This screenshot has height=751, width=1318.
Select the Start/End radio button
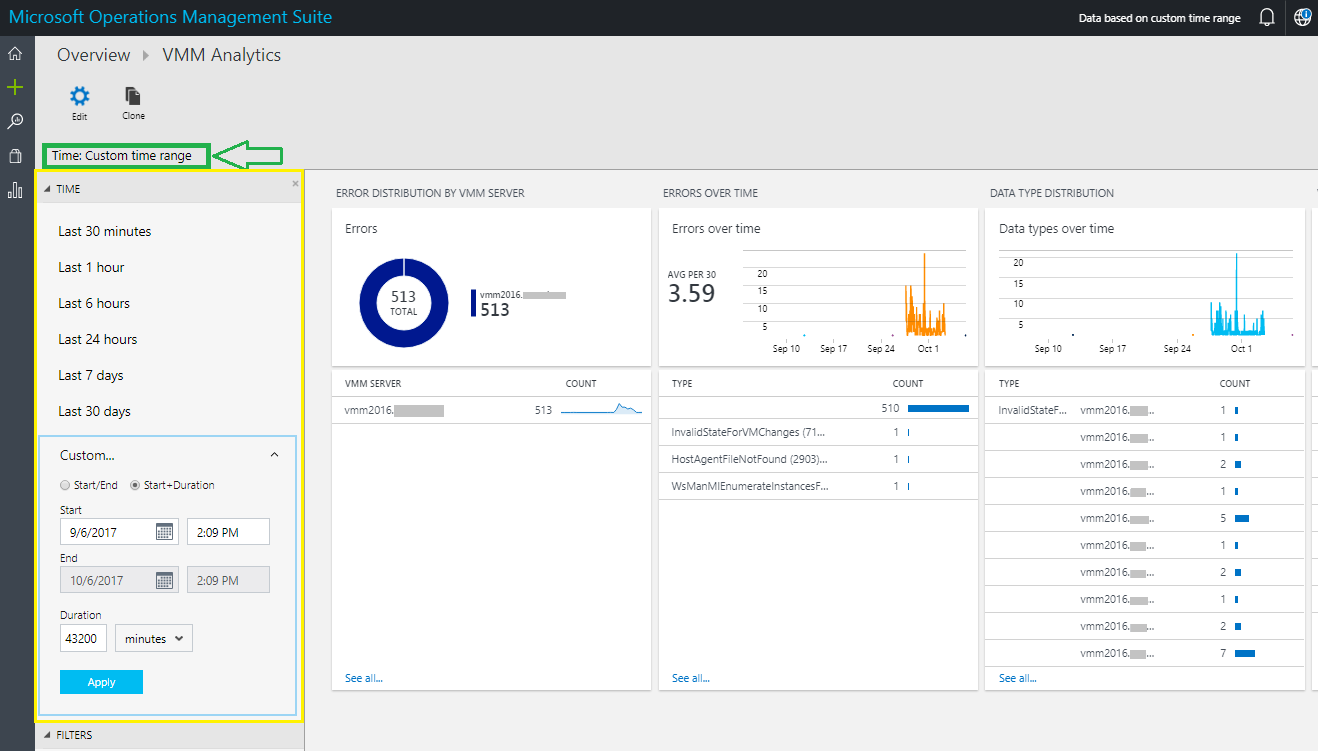(x=65, y=485)
